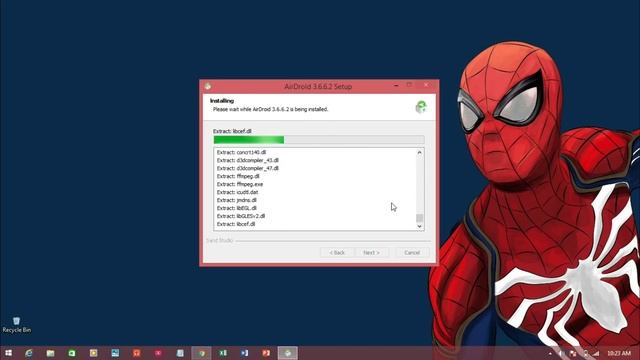The height and width of the screenshot is (360, 640).
Task: Open the orange-red taskbar app icon
Action: coord(137,353)
